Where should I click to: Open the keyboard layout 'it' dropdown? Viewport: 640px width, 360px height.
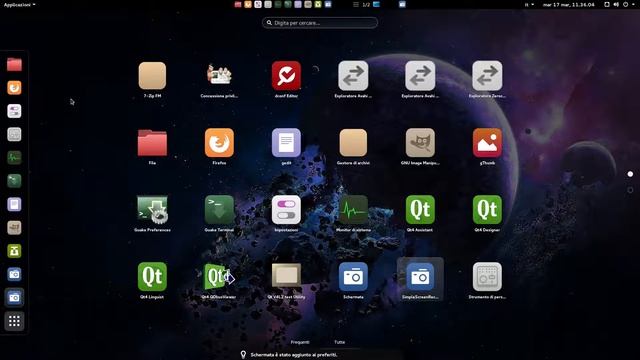(529, 4)
